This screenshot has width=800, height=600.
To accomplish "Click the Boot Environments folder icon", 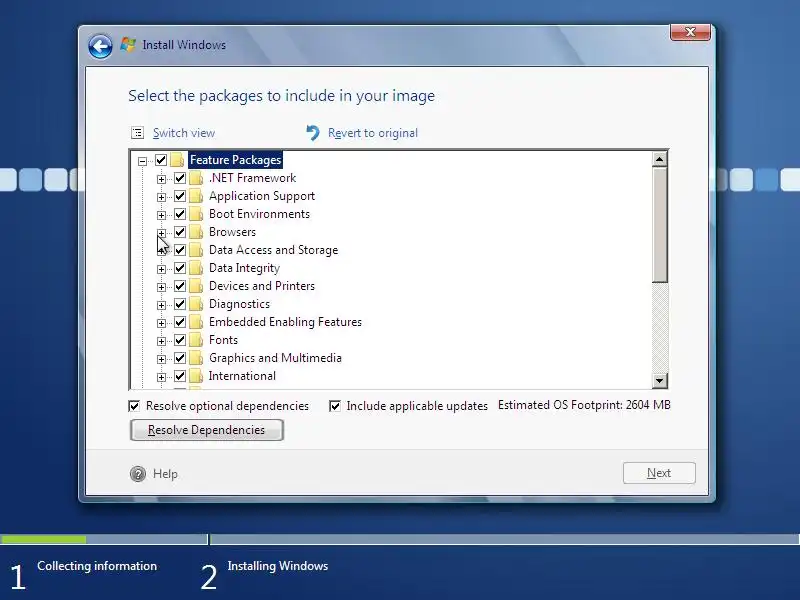I will tap(196, 214).
